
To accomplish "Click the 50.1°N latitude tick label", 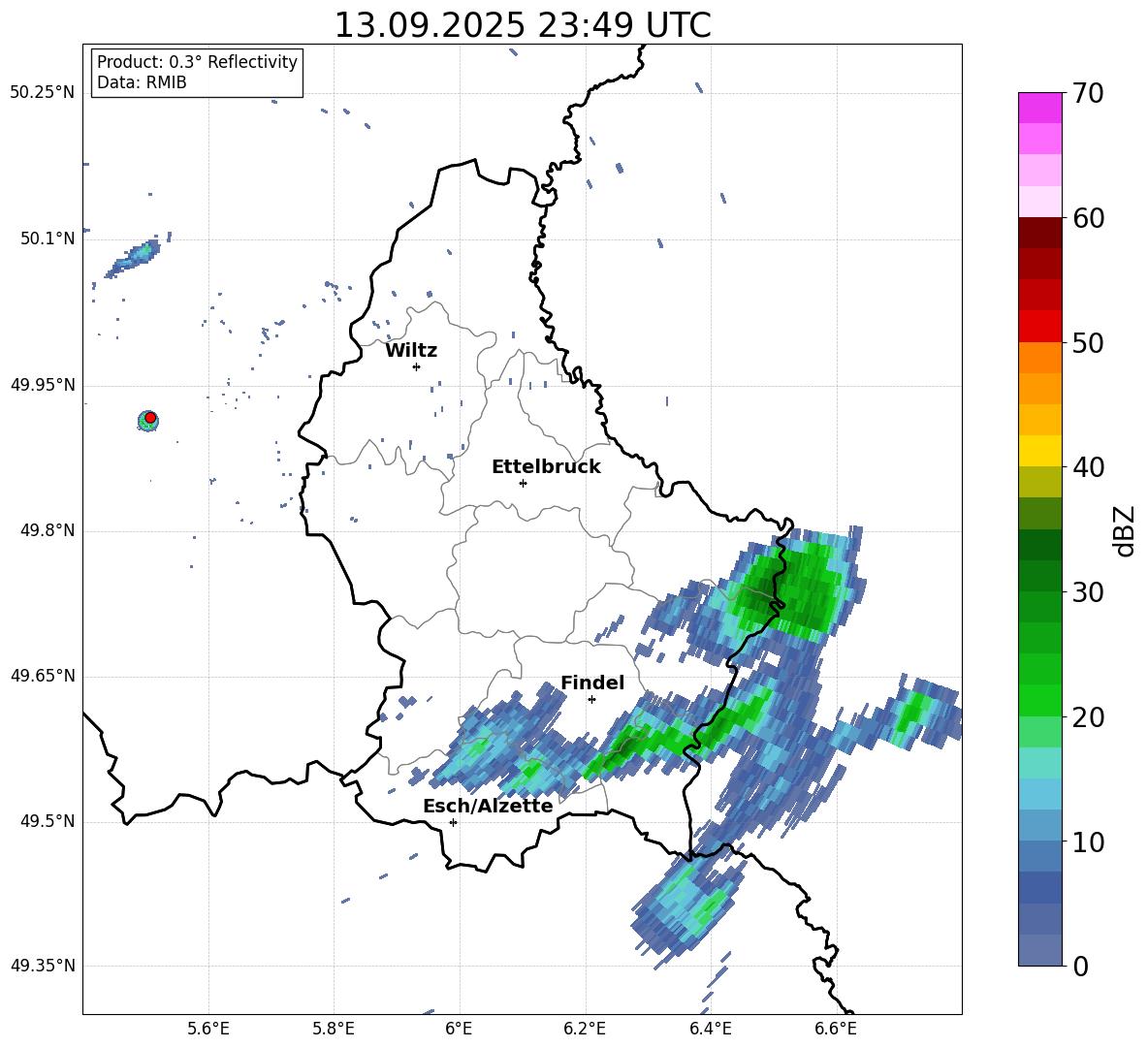I will pyautogui.click(x=48, y=238).
